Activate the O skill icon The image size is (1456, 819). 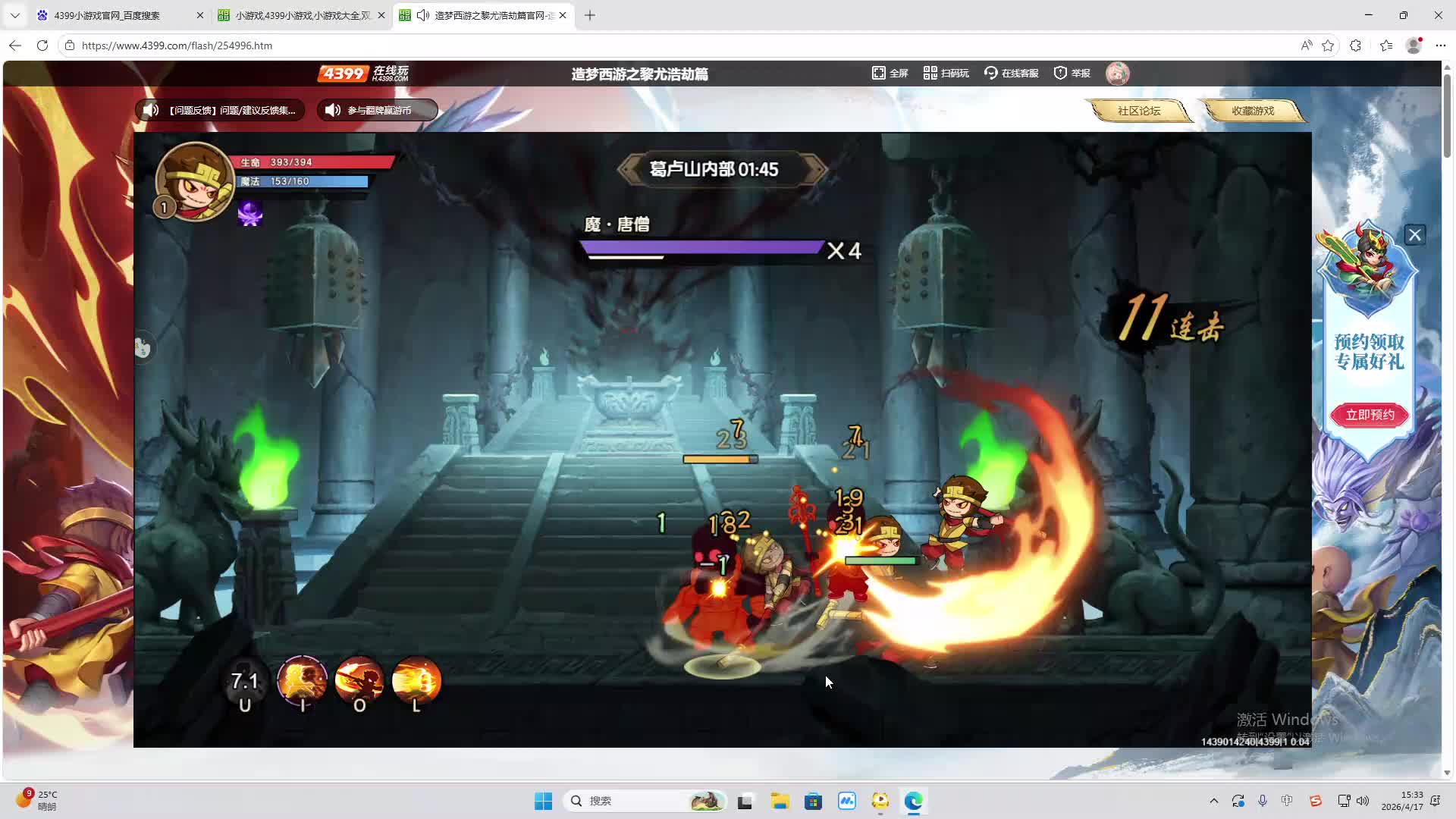pyautogui.click(x=359, y=682)
